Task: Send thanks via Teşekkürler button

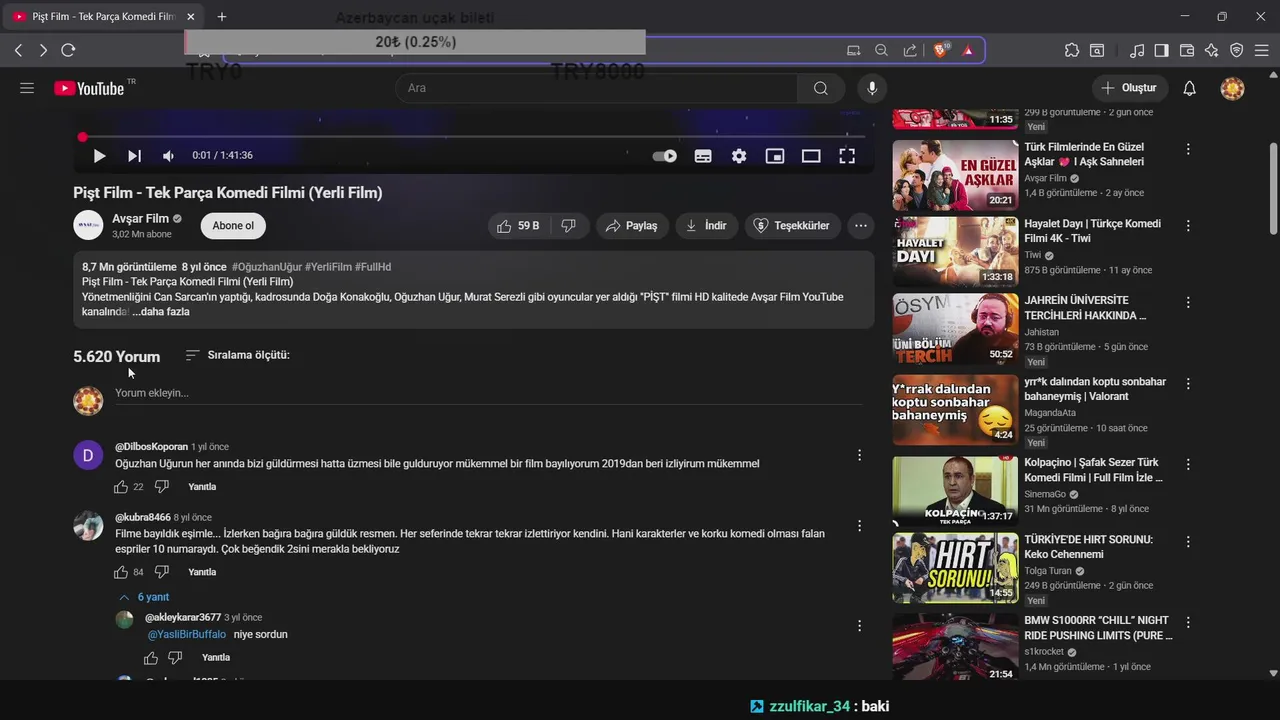Action: 792,226
